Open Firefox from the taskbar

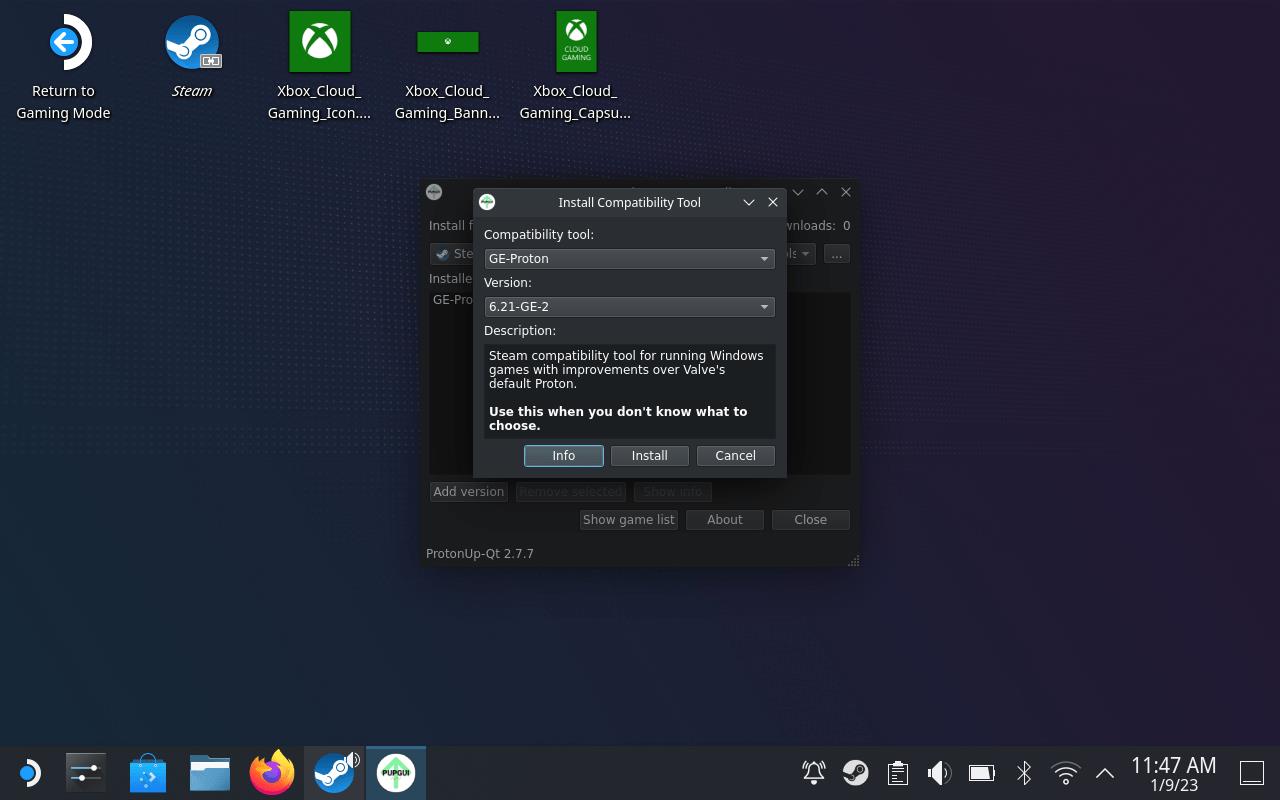[272, 773]
